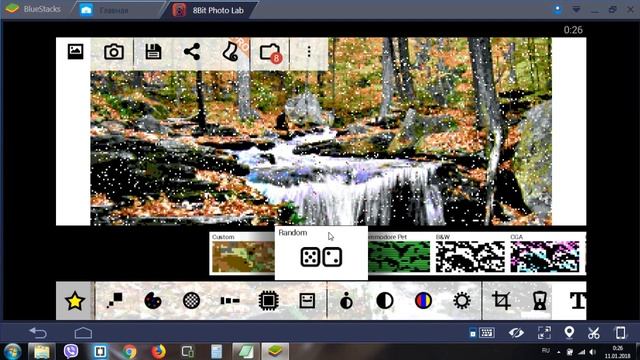Select the pixel aspect blocks icon
Screen dimensions: 640x360
pyautogui.click(x=230, y=301)
